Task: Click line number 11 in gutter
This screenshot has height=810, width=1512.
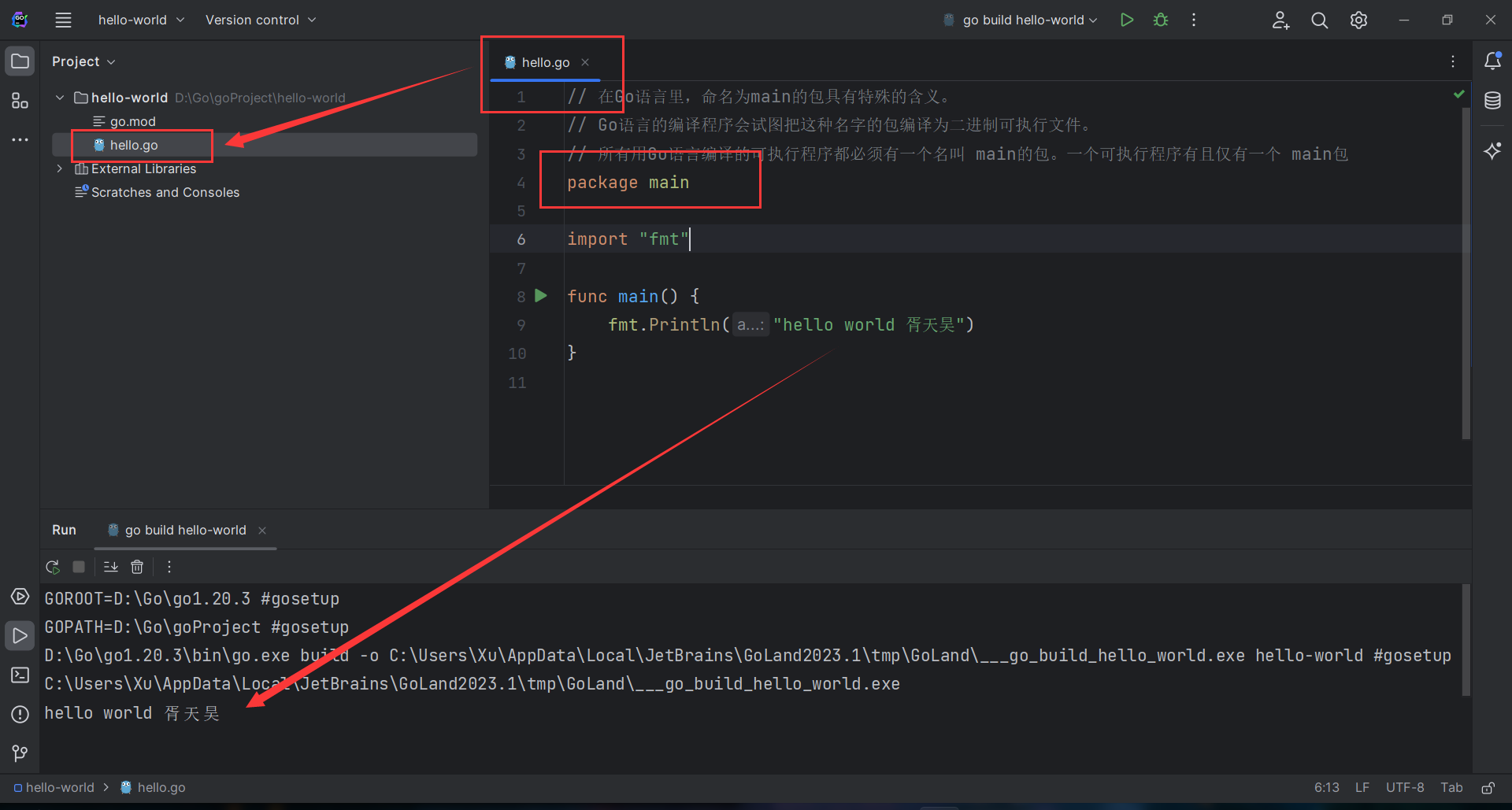Action: [517, 383]
